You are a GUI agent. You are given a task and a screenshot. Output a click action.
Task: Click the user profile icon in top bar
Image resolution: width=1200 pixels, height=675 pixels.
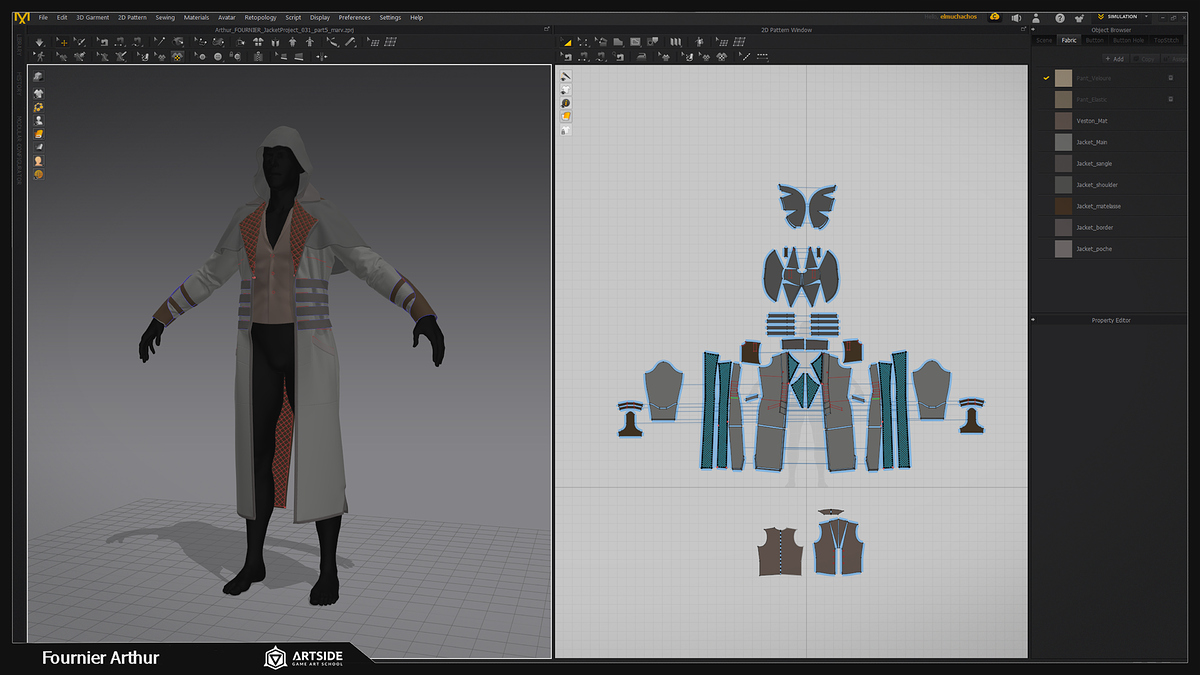pos(1038,17)
